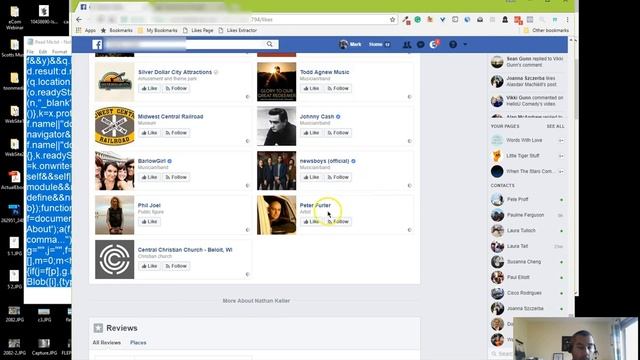Like Phil Joel page
Image resolution: width=640 pixels, height=360 pixels.
(x=149, y=222)
